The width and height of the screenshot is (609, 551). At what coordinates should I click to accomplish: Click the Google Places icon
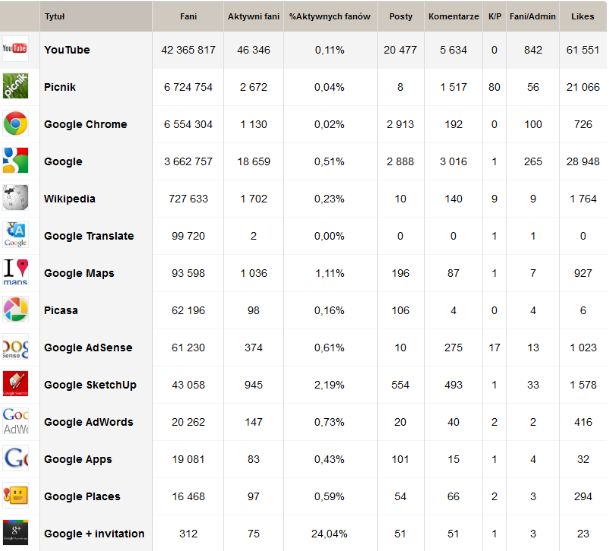point(15,496)
